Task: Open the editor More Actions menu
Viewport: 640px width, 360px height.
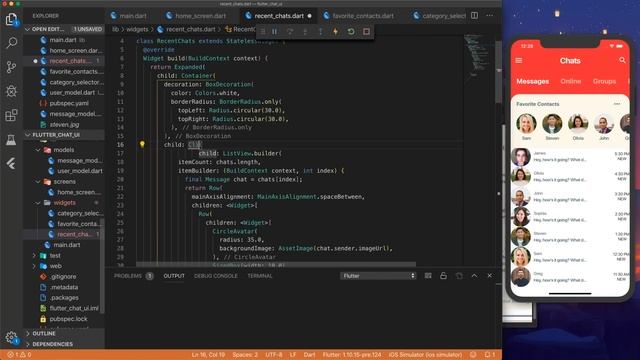Action: pos(490,16)
